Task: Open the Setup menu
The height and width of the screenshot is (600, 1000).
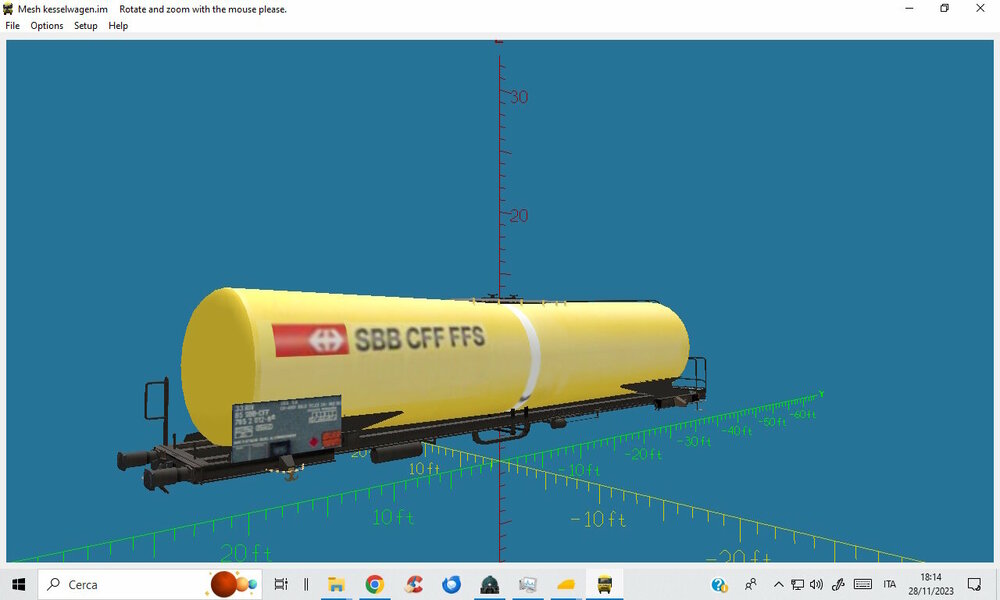Action: [85, 26]
